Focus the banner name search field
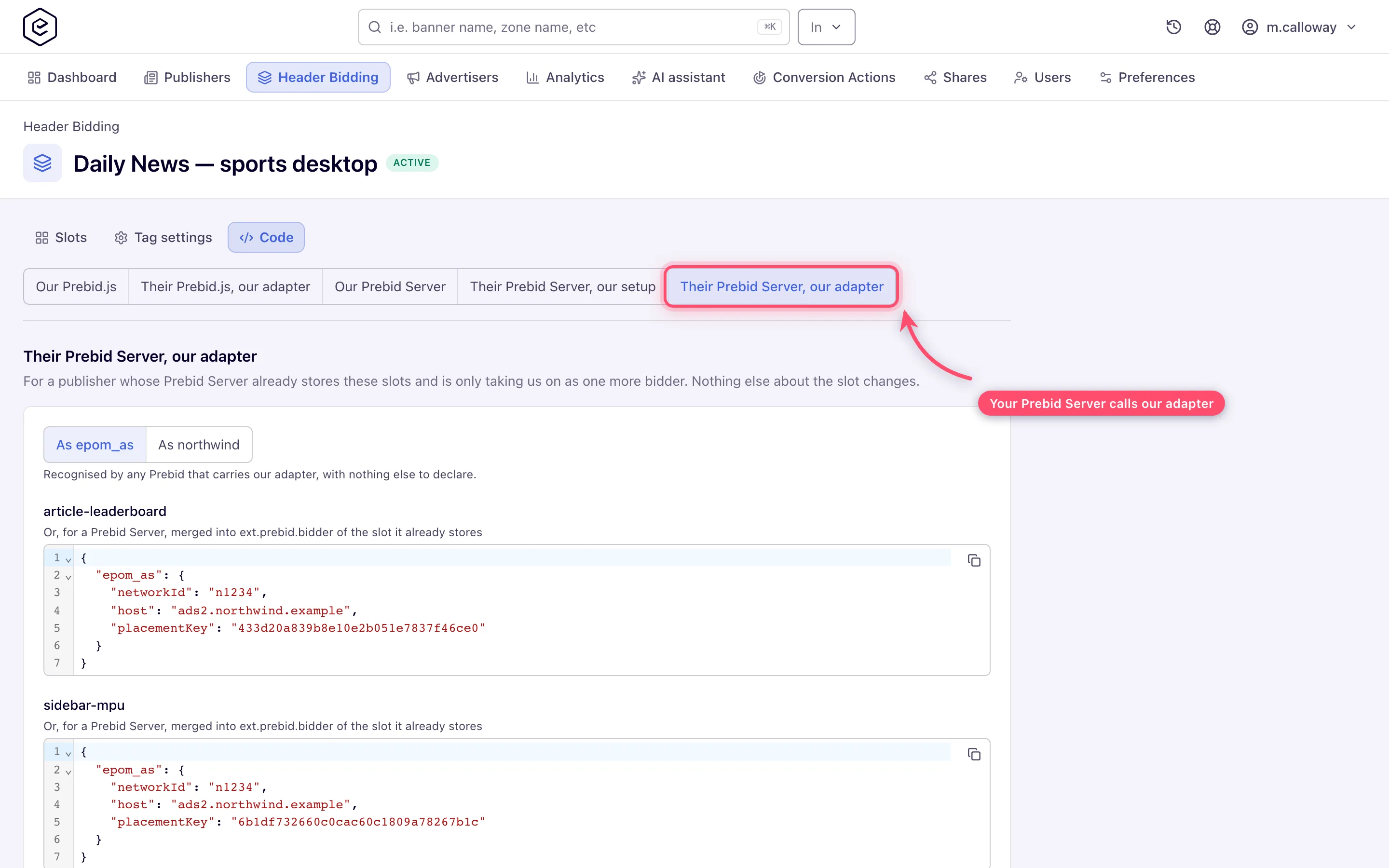The width and height of the screenshot is (1389, 868). point(573,27)
